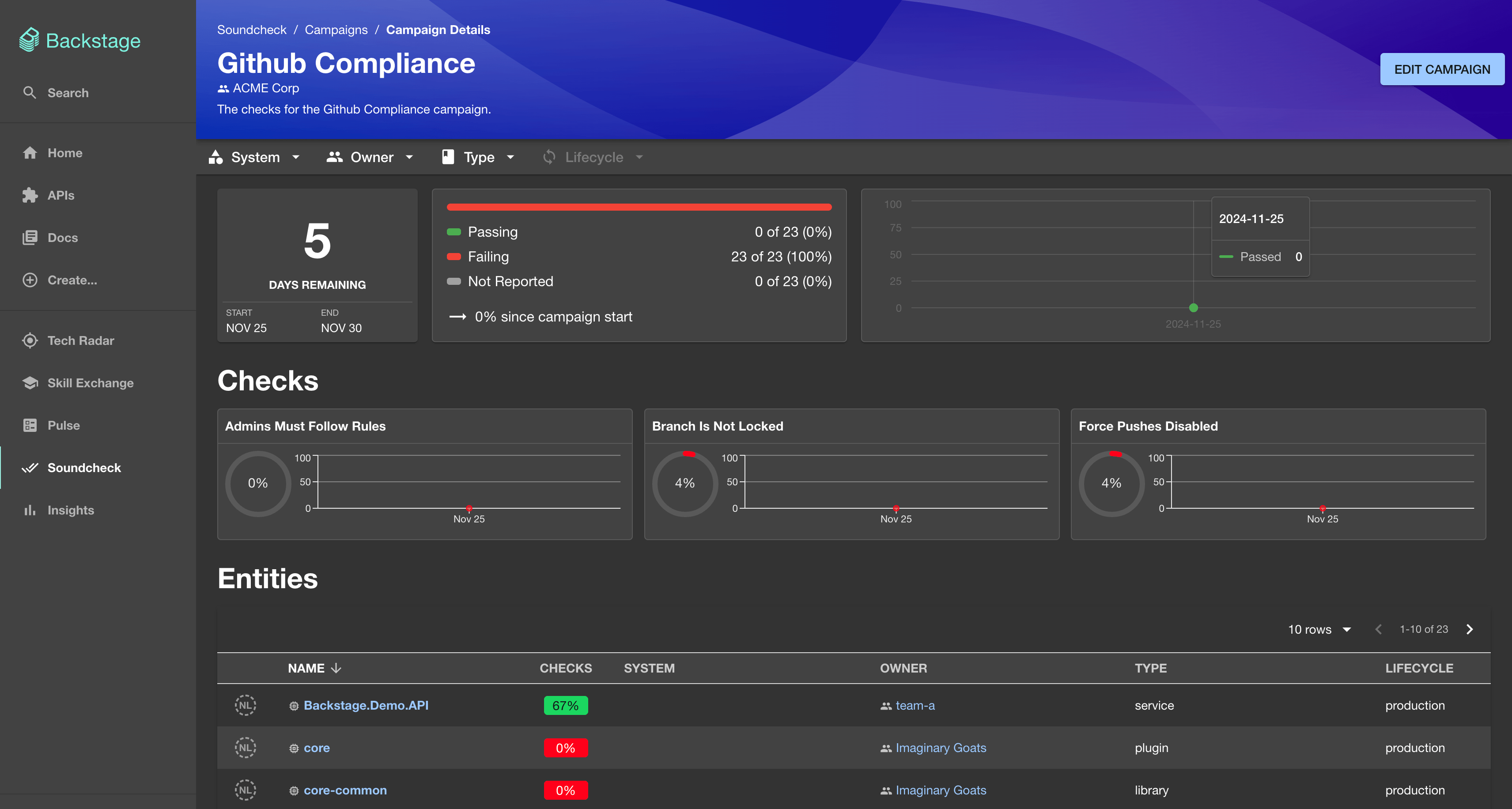Image resolution: width=1512 pixels, height=809 pixels.
Task: Click the 0% gauge for Admins Must Follow Rules
Action: tap(258, 483)
